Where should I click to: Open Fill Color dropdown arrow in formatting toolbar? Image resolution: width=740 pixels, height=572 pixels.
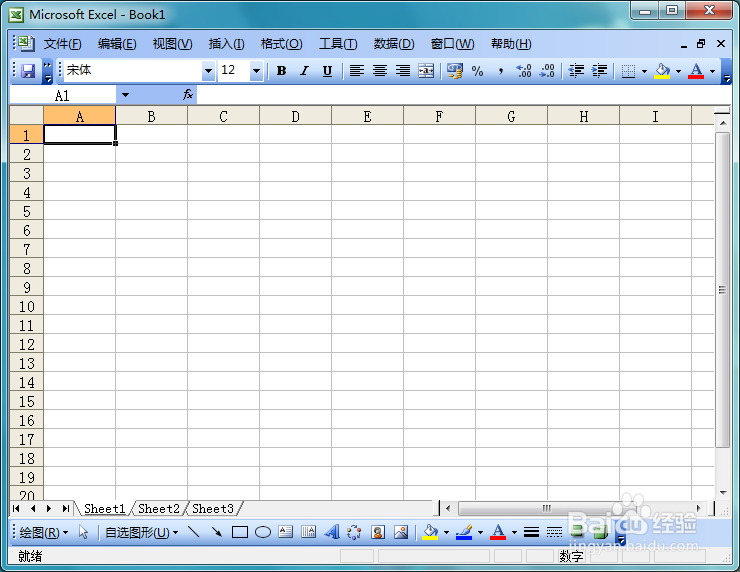[x=678, y=71]
